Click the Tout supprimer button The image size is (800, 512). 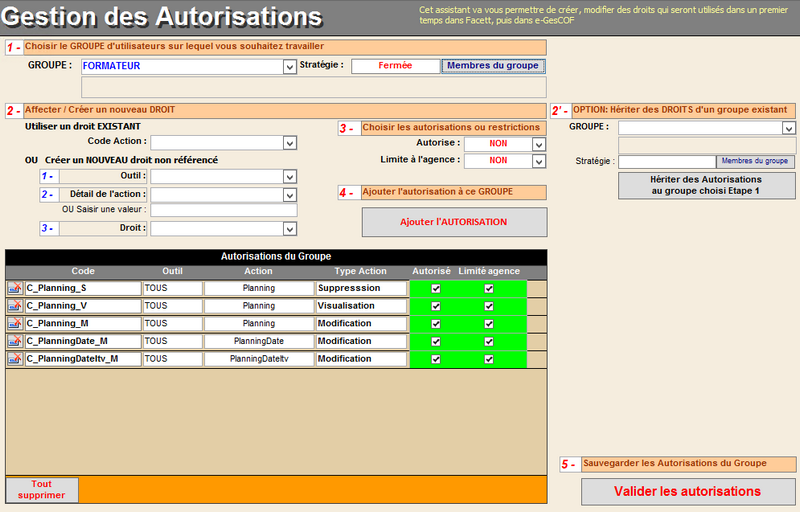pos(41,489)
